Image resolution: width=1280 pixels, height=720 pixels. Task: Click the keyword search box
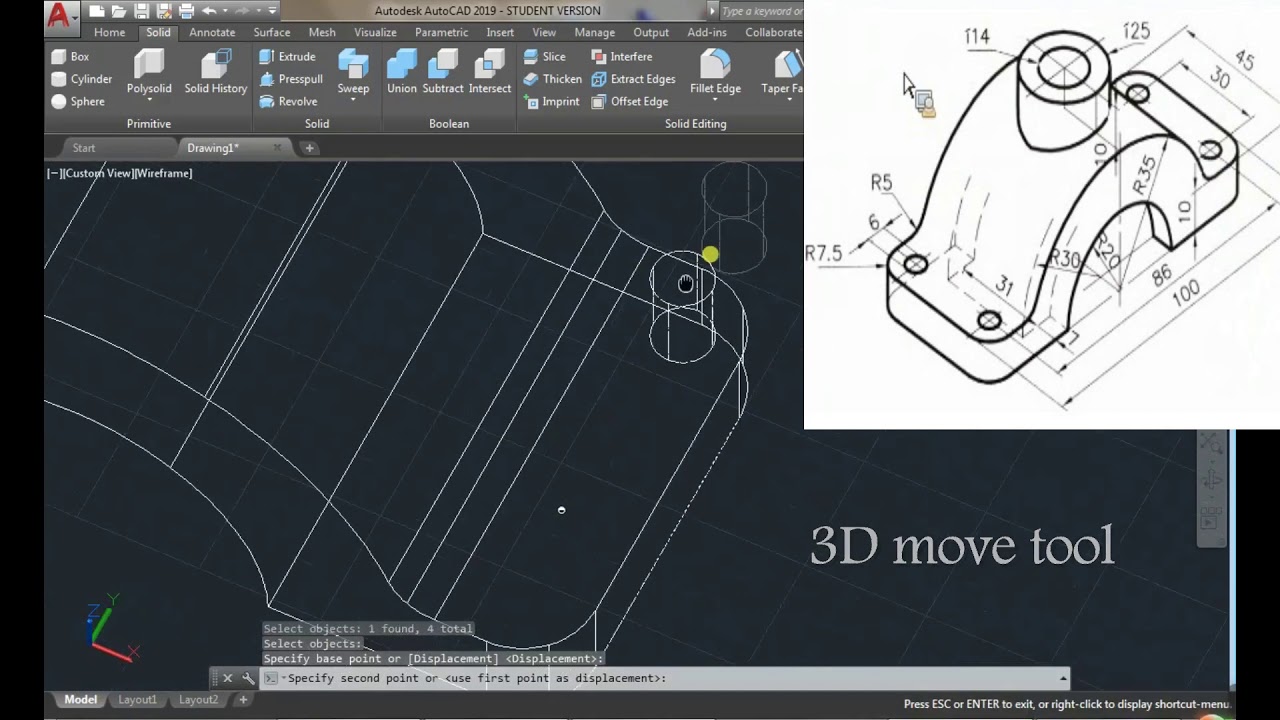point(762,11)
